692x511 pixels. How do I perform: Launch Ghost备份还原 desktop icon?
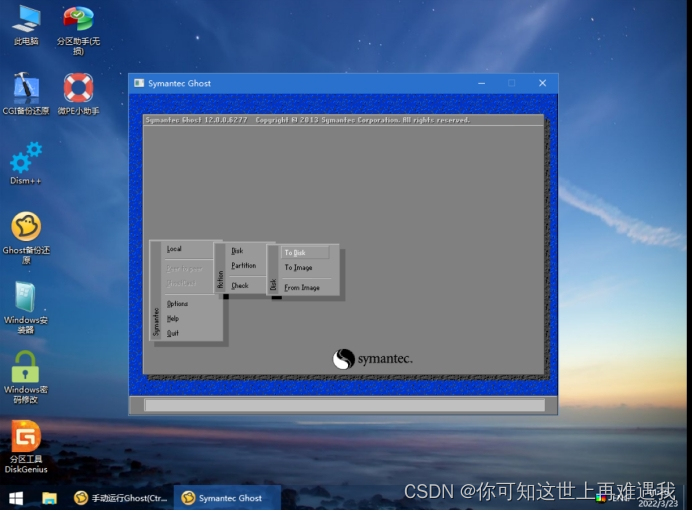click(x=26, y=237)
